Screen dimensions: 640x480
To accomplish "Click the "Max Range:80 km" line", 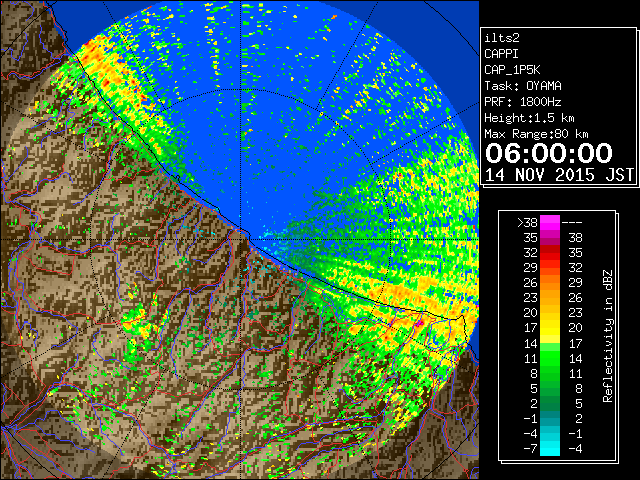I will (536, 134).
